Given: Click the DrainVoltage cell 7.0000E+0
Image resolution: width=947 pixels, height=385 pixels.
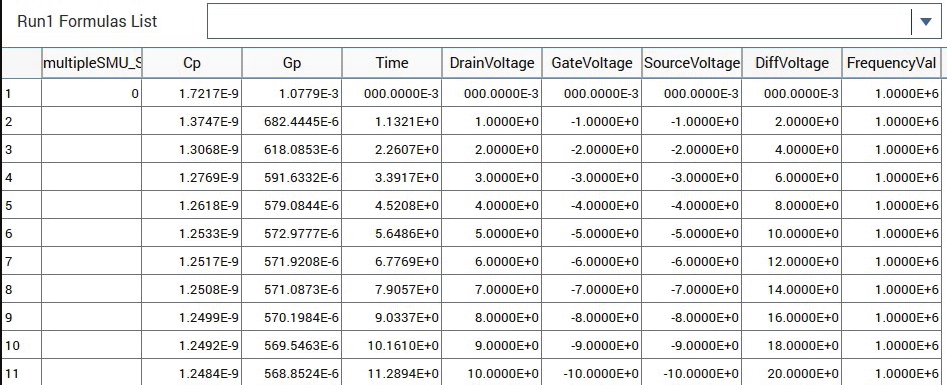Looking at the screenshot, I should point(492,289).
